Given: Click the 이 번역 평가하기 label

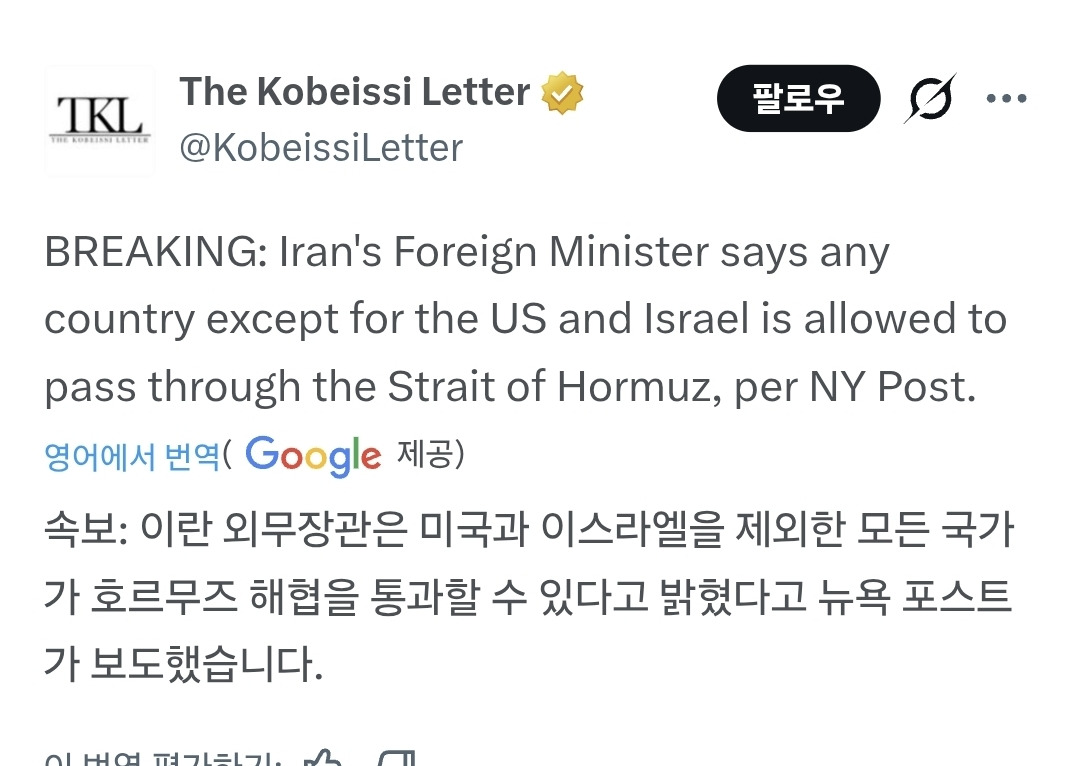Looking at the screenshot, I should (160, 759).
